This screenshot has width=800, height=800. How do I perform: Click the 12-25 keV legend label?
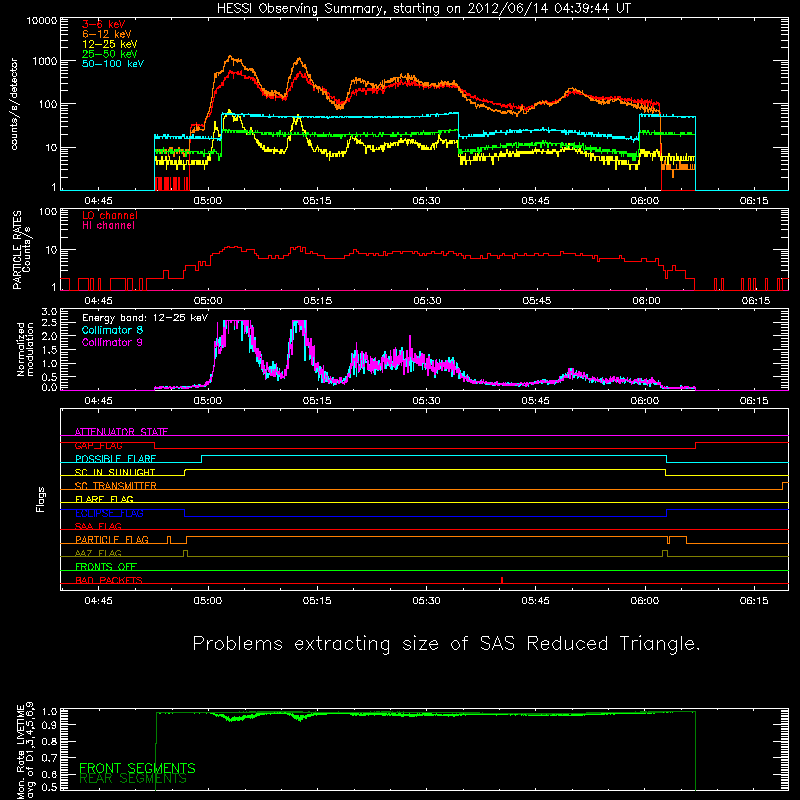(109, 44)
